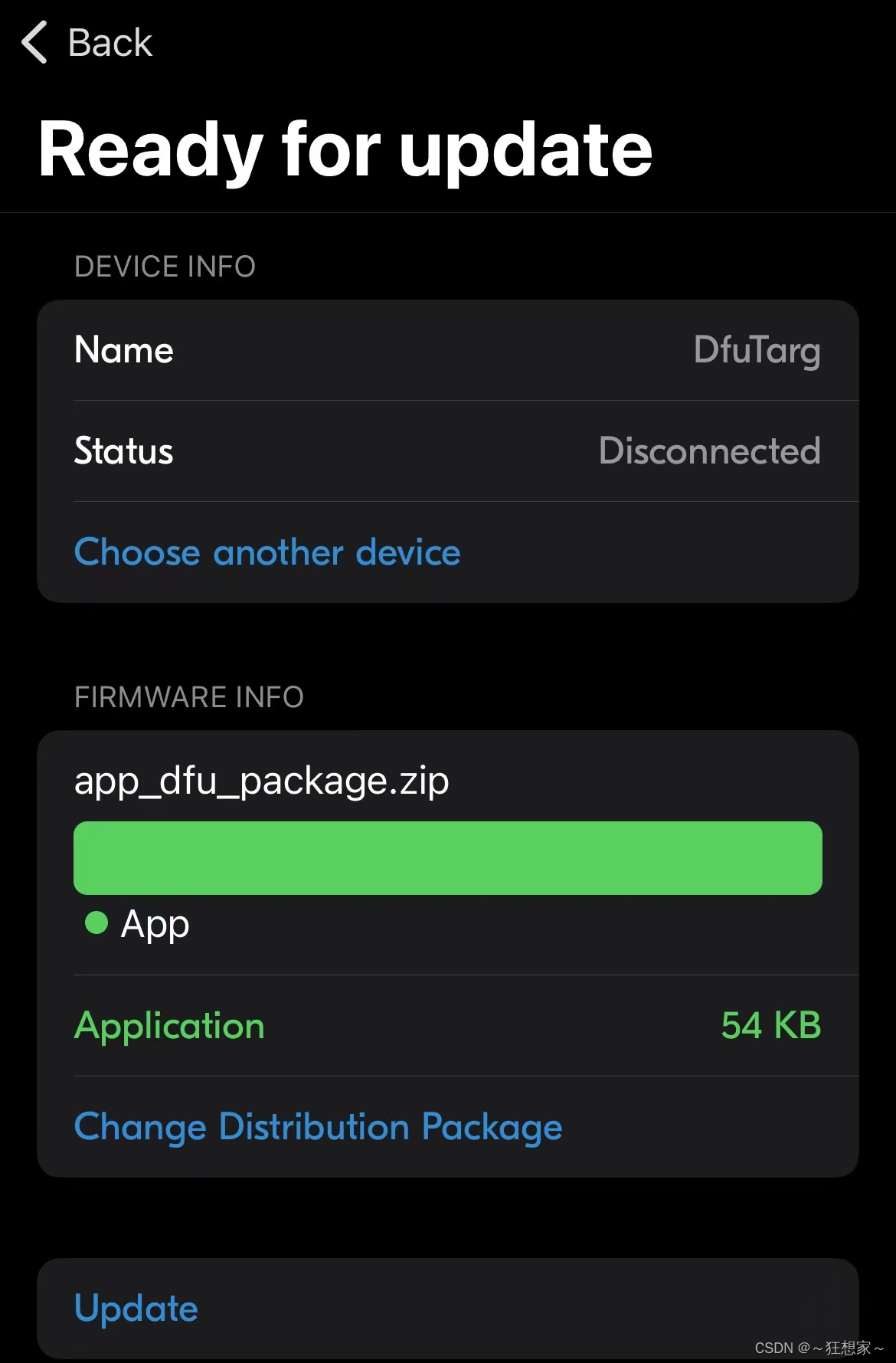Viewport: 896px width, 1363px height.
Task: Tap empty area right of Update
Action: [536, 1308]
